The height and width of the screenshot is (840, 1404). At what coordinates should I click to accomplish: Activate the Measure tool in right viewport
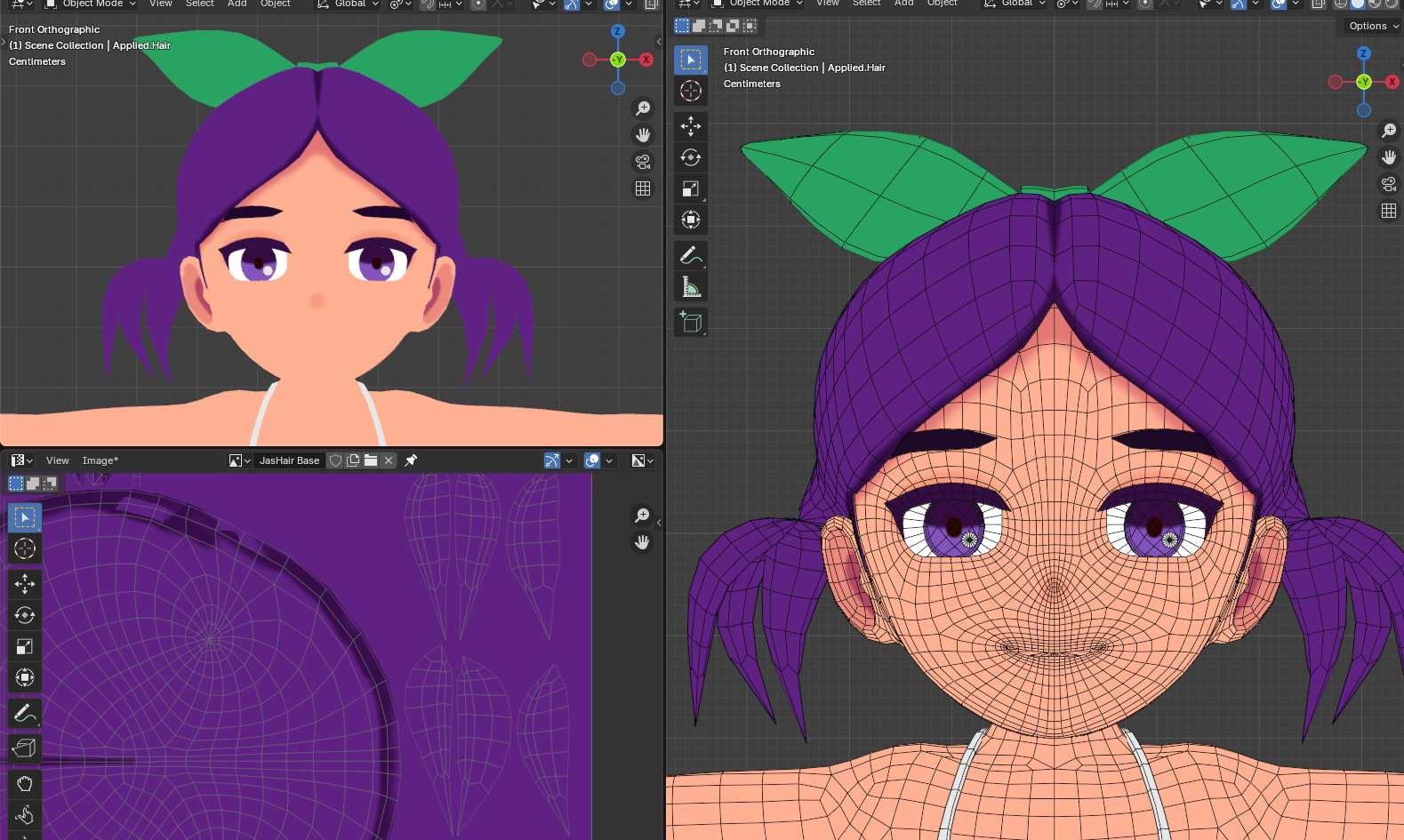click(691, 286)
